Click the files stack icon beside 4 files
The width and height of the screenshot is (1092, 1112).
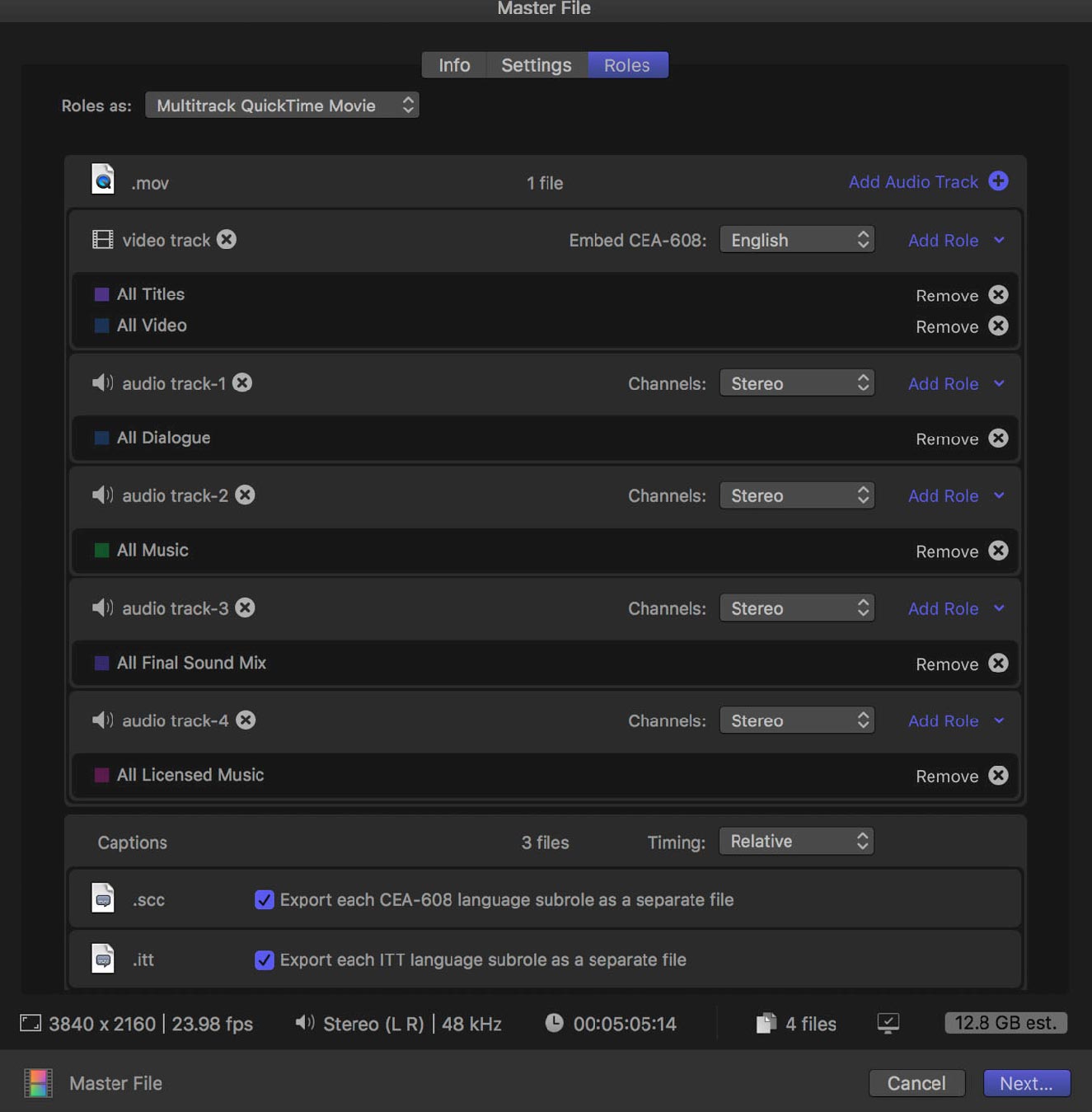coord(766,1023)
